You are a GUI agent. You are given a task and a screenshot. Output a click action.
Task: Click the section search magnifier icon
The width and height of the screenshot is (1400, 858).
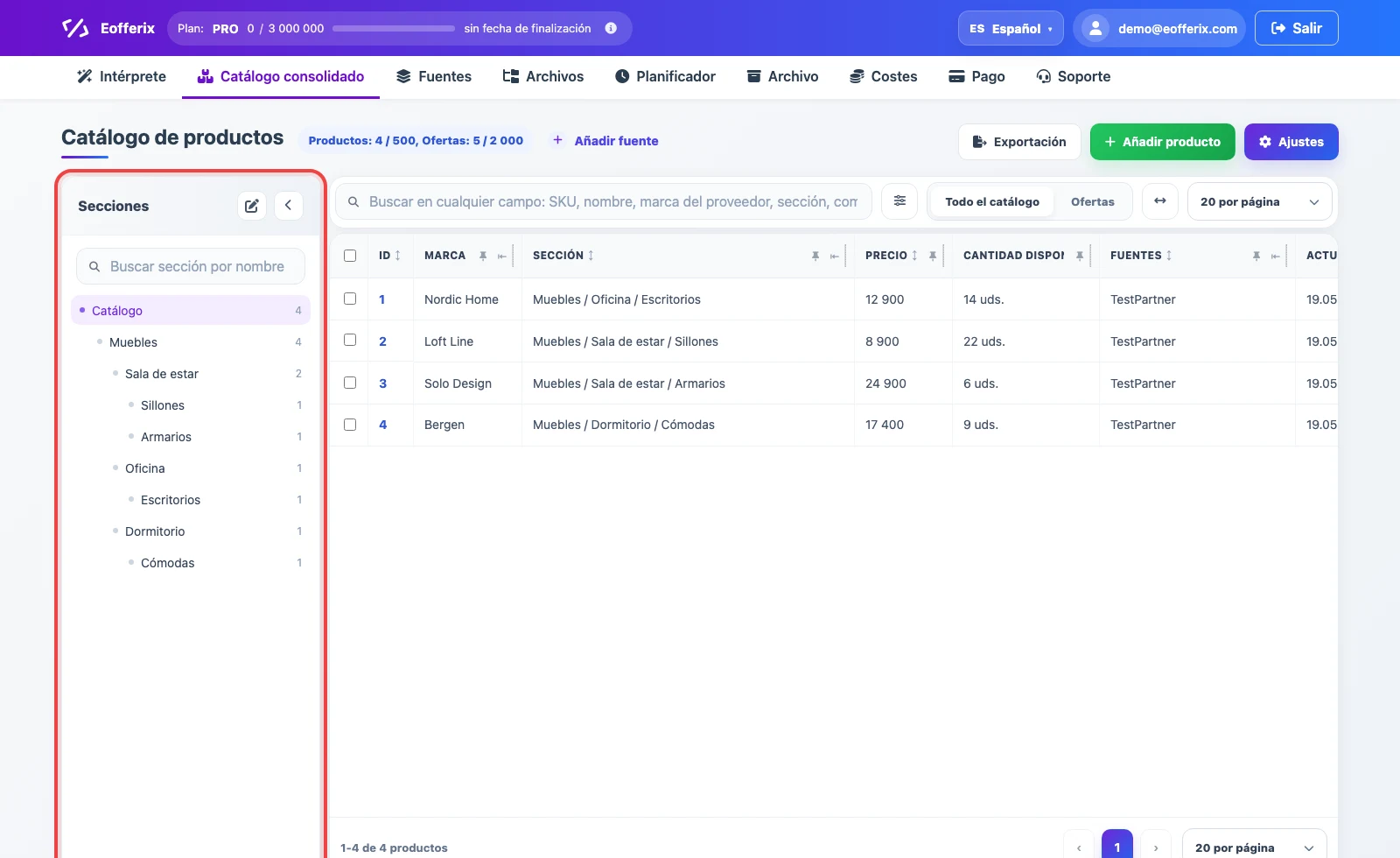tap(94, 267)
